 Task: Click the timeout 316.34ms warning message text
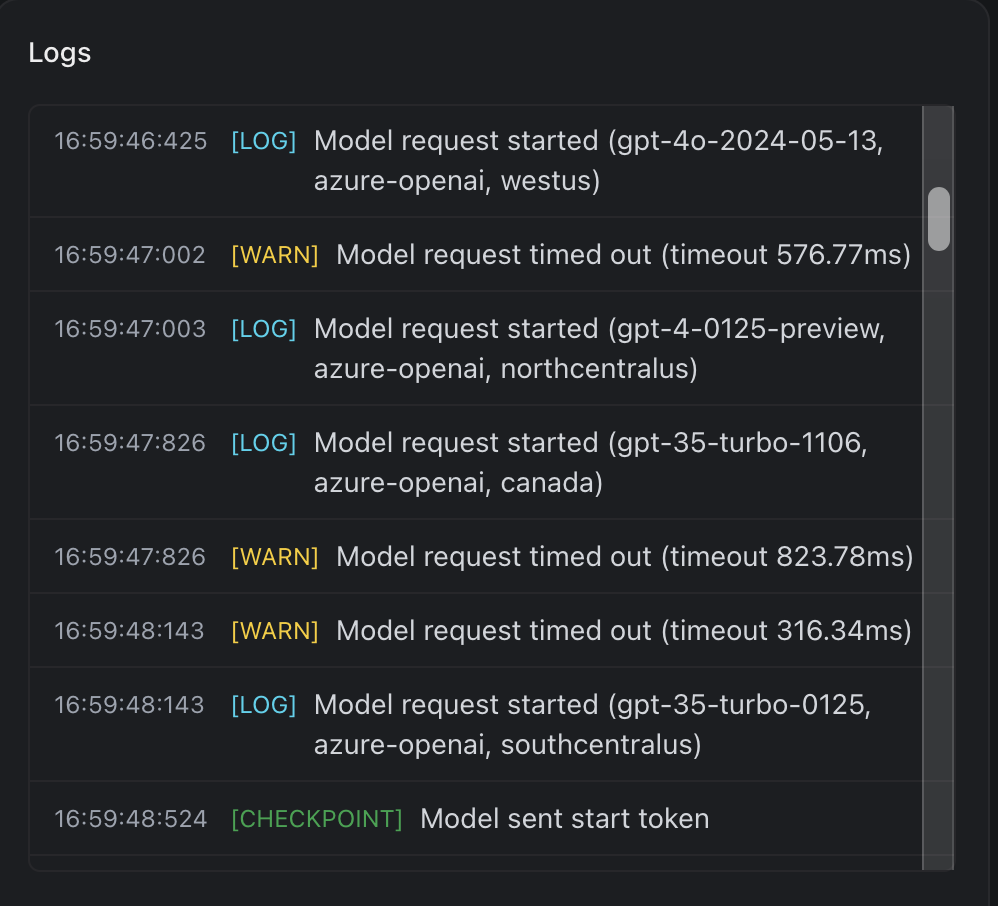624,631
